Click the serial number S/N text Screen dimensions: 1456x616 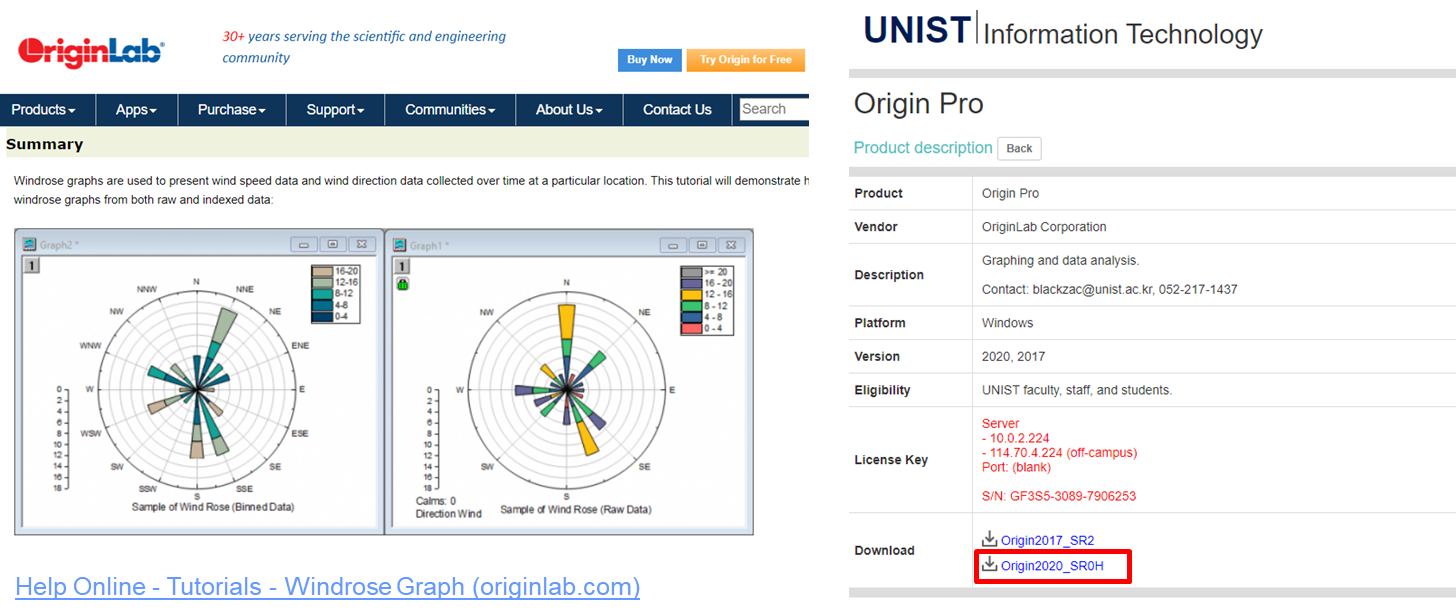point(1059,496)
